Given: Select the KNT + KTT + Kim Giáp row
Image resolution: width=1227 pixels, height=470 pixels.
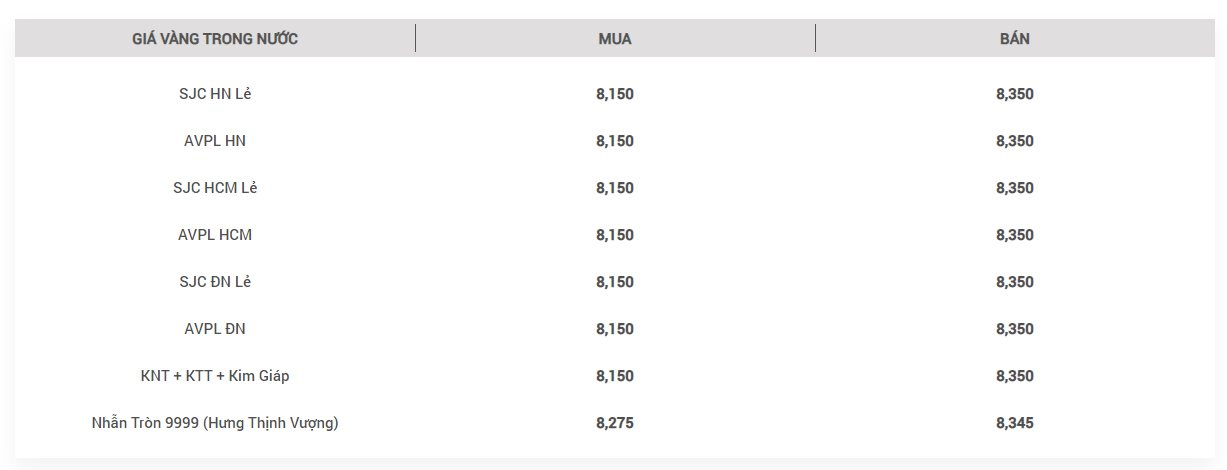Looking at the screenshot, I should click(x=615, y=376).
